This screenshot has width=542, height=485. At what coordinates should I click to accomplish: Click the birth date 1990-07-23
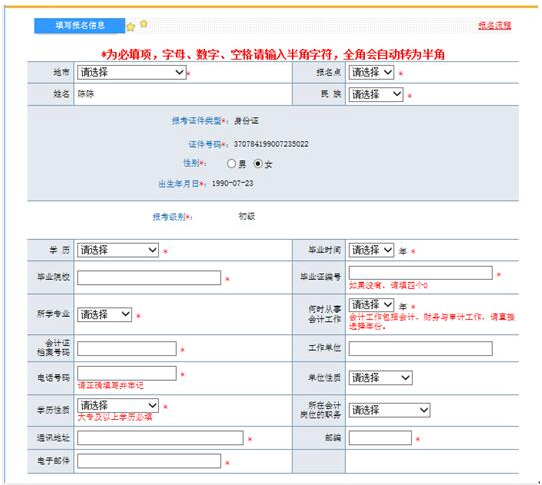(233, 184)
